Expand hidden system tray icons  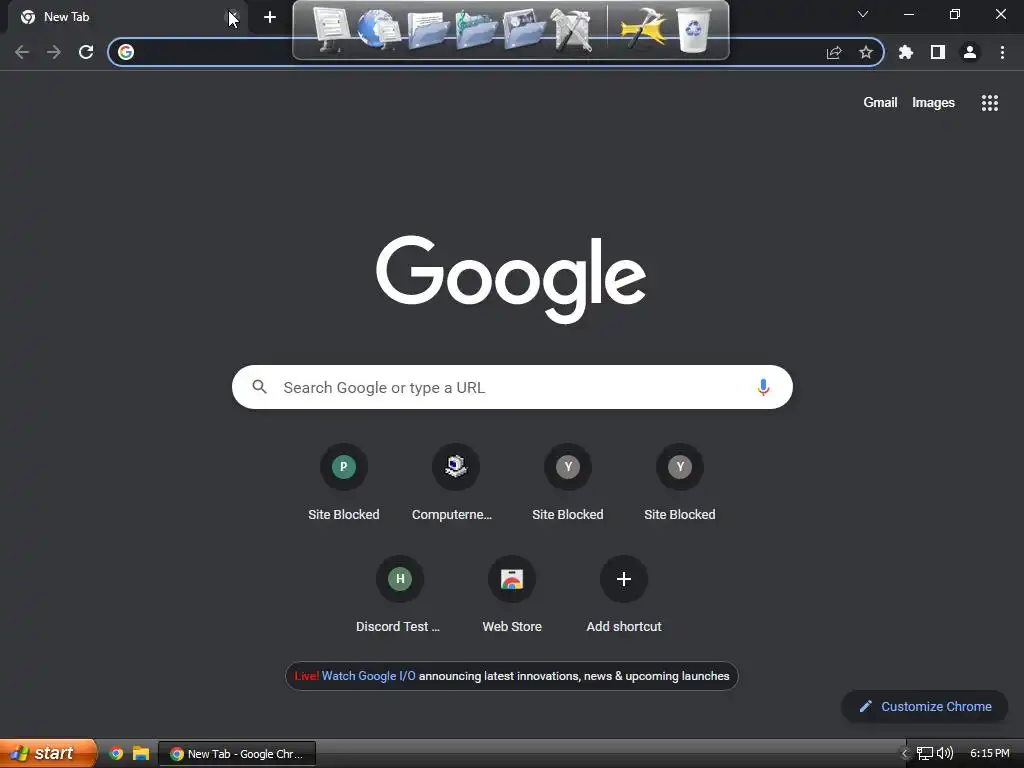tap(905, 754)
